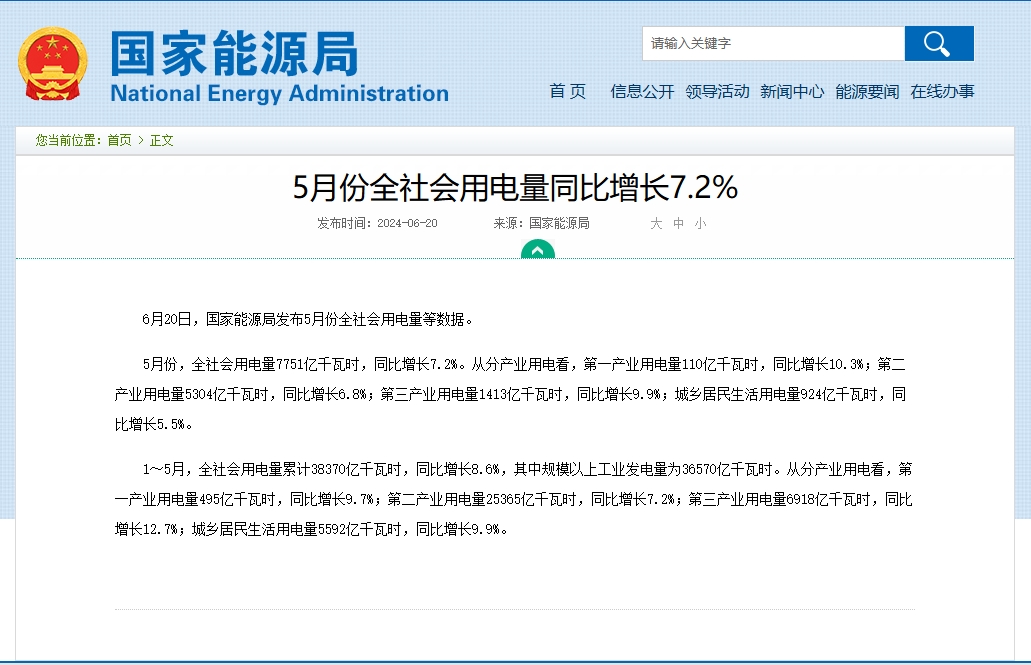Click the National Energy Administration text logo
The image size is (1031, 665).
(279, 94)
